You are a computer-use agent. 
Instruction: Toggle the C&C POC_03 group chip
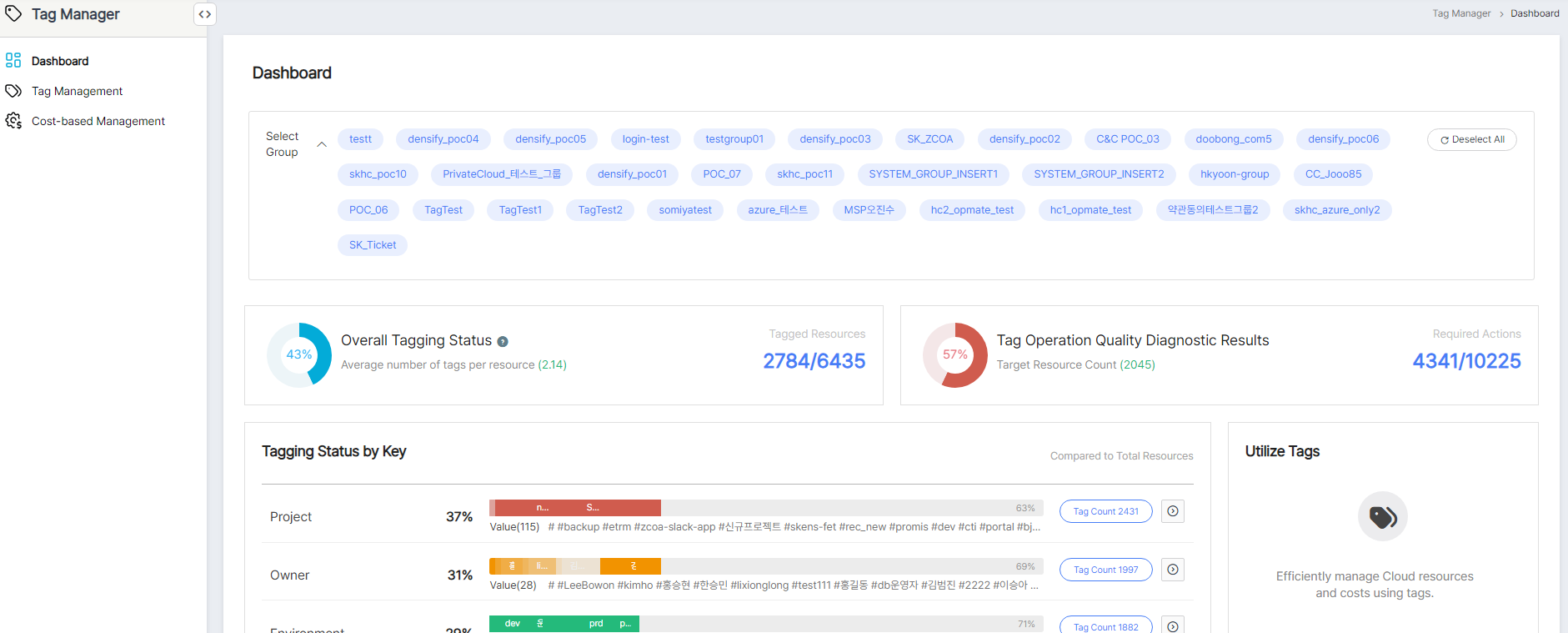[1128, 139]
